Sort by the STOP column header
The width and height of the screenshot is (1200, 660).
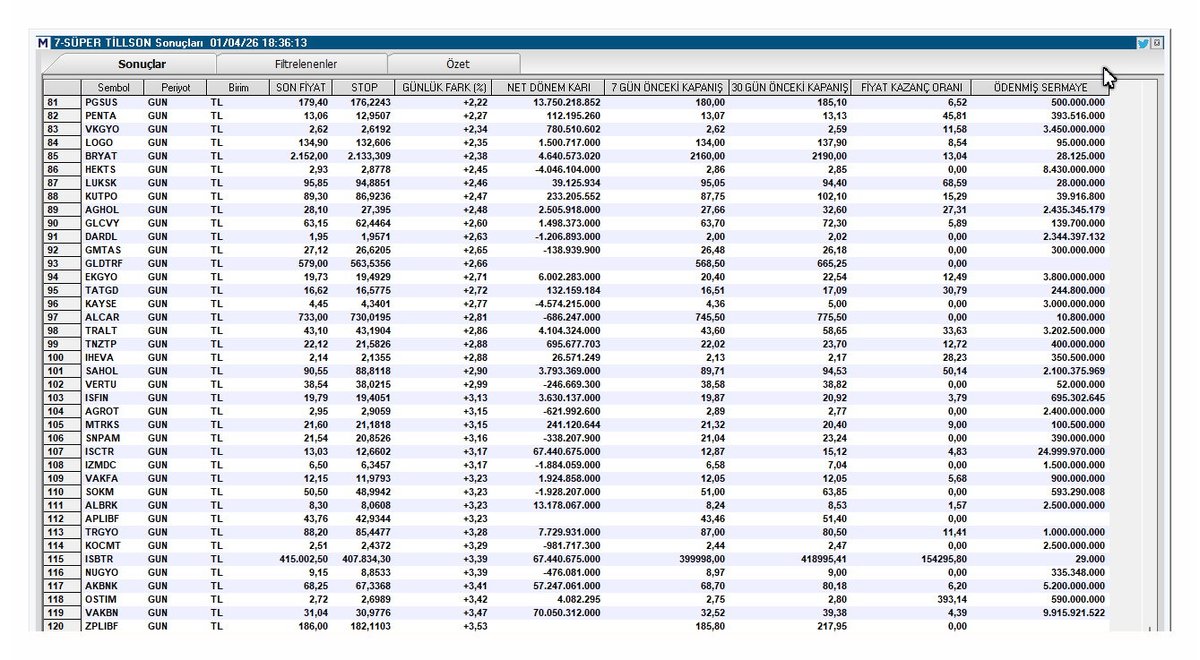click(x=363, y=88)
